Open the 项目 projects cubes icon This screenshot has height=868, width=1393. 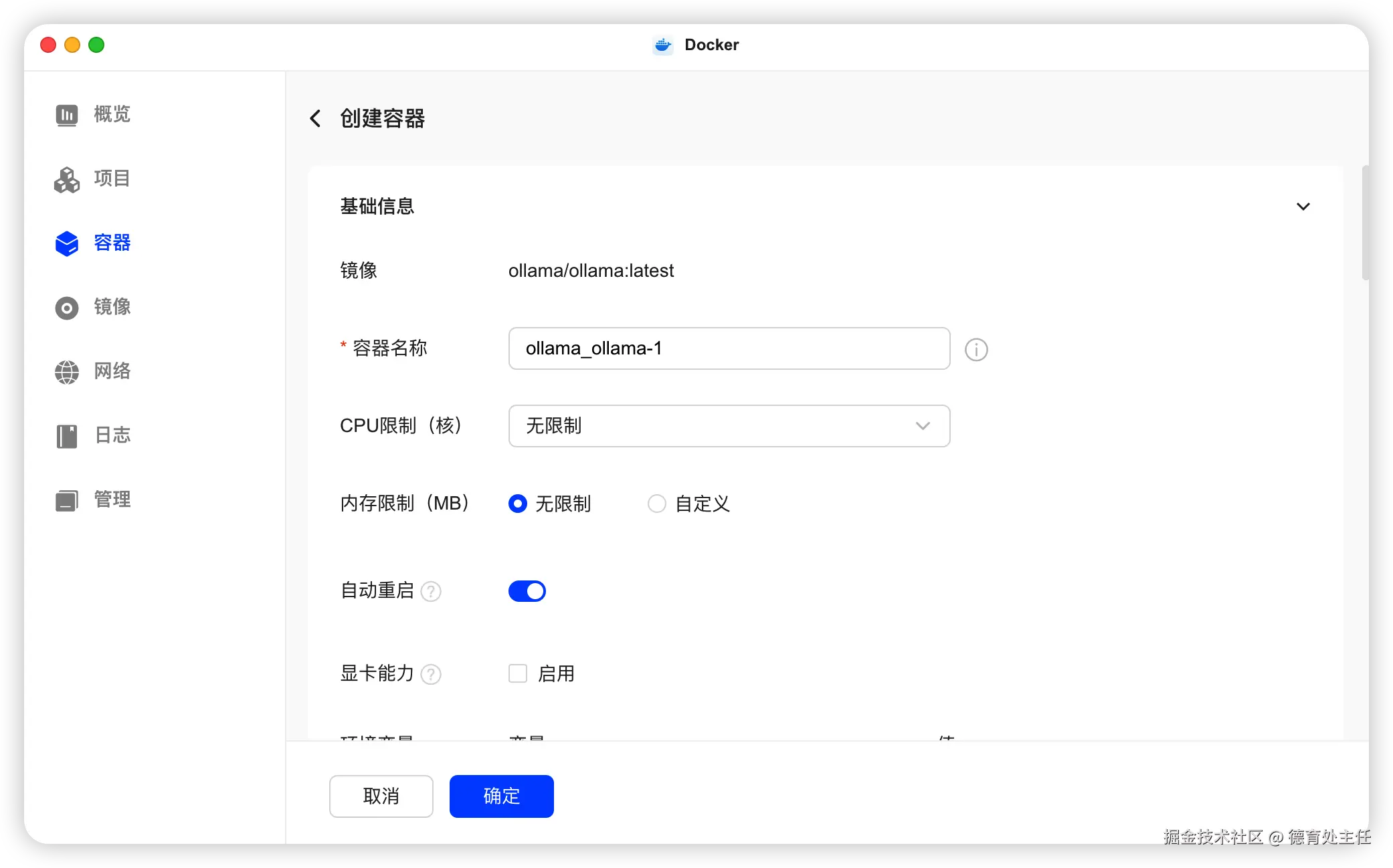tap(67, 179)
